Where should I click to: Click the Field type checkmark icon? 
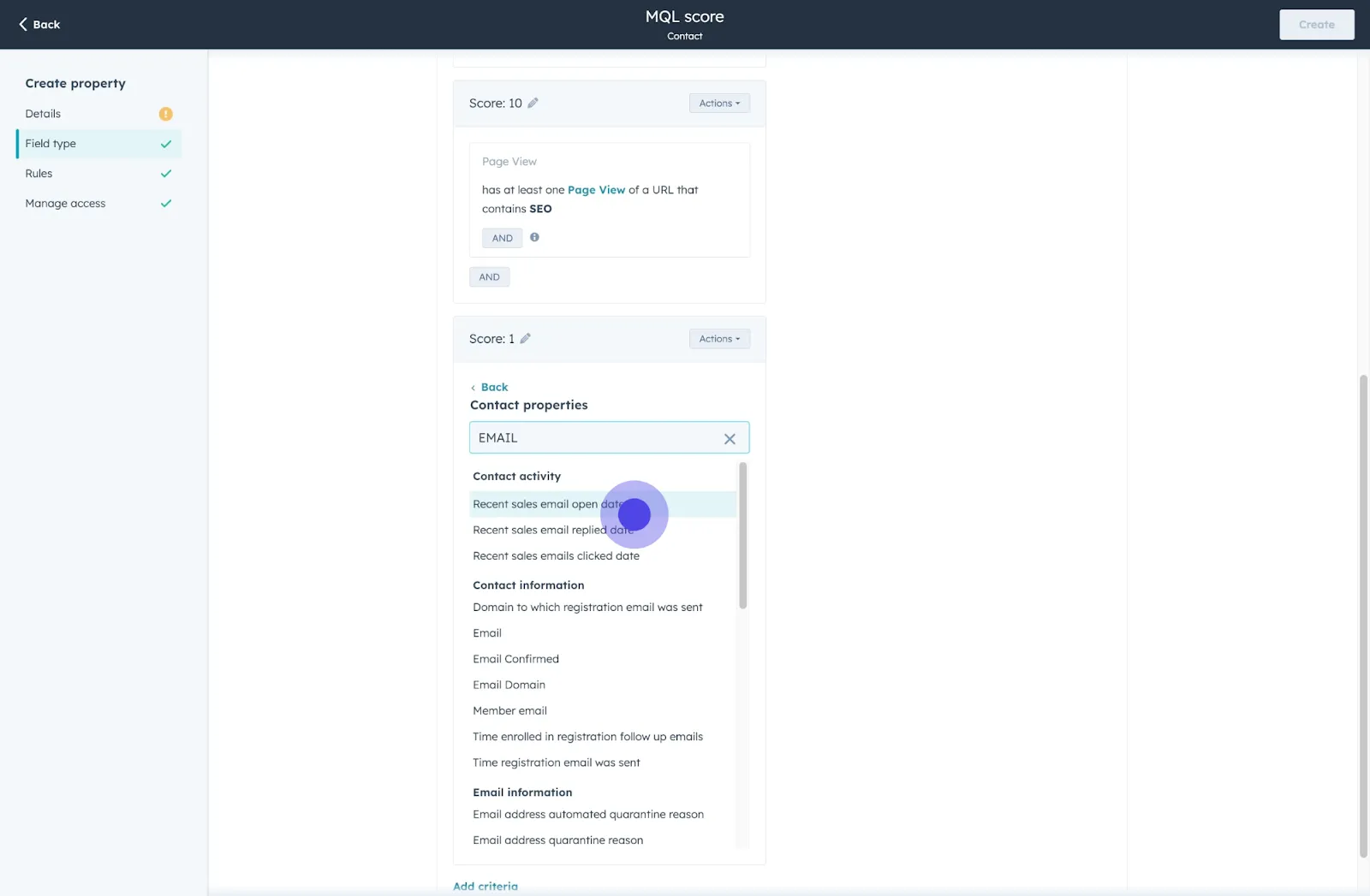[166, 144]
